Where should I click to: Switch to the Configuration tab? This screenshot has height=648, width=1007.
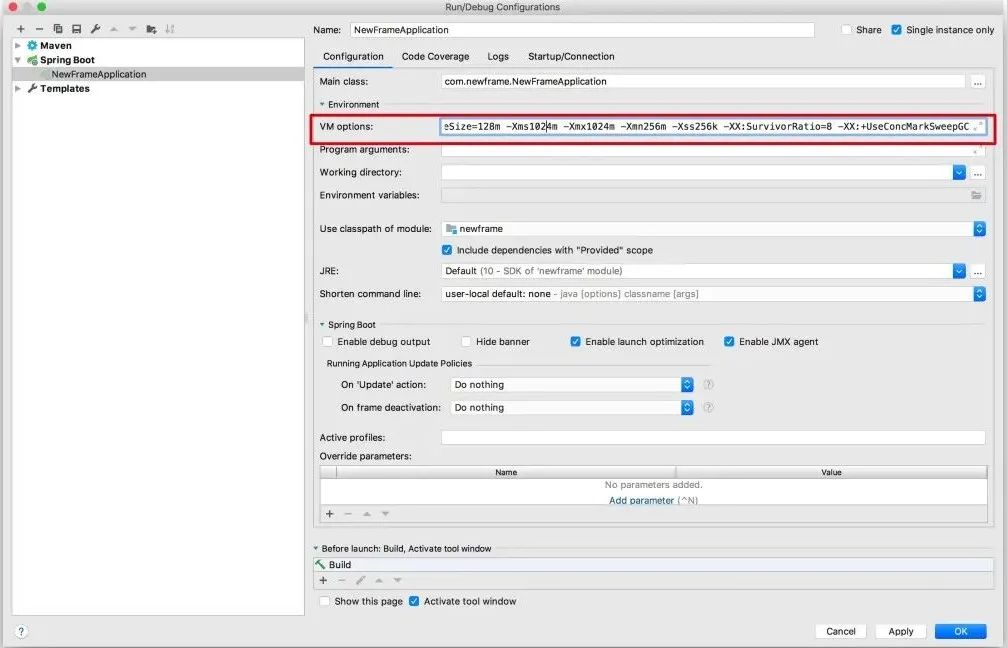coord(353,57)
